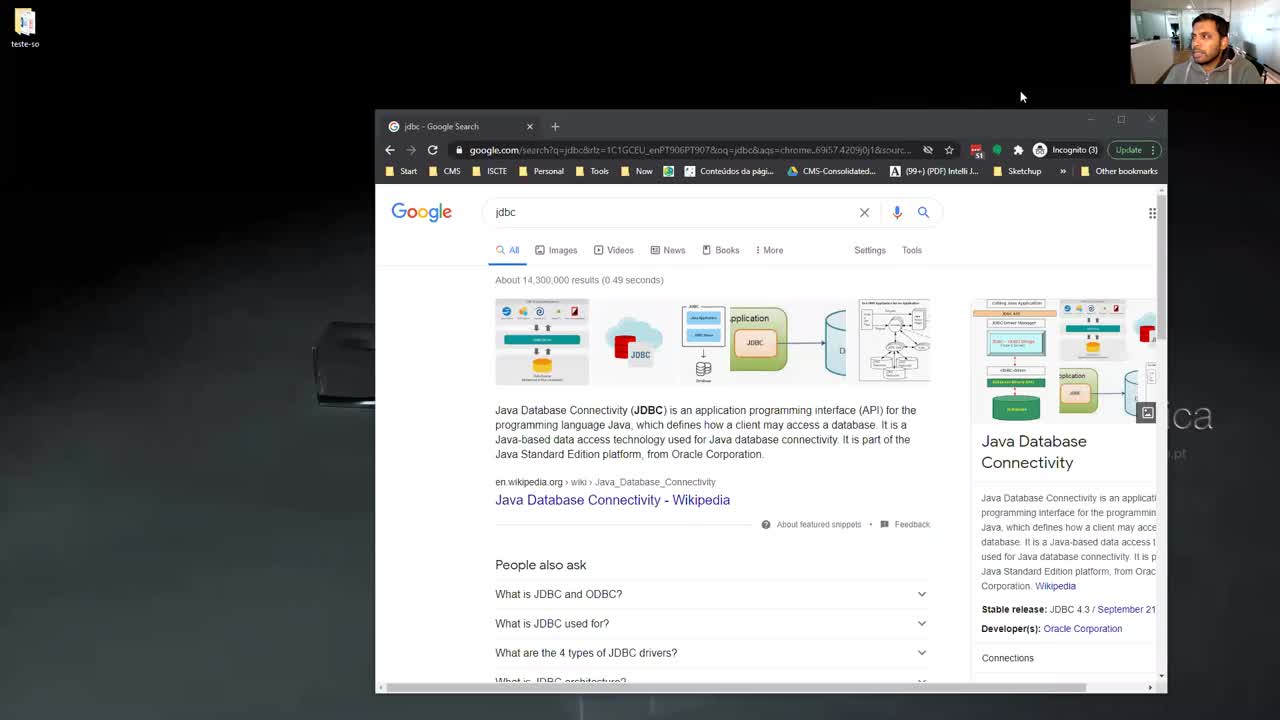Click the Google logo
Viewport: 1280px width, 720px height.
coord(421,211)
